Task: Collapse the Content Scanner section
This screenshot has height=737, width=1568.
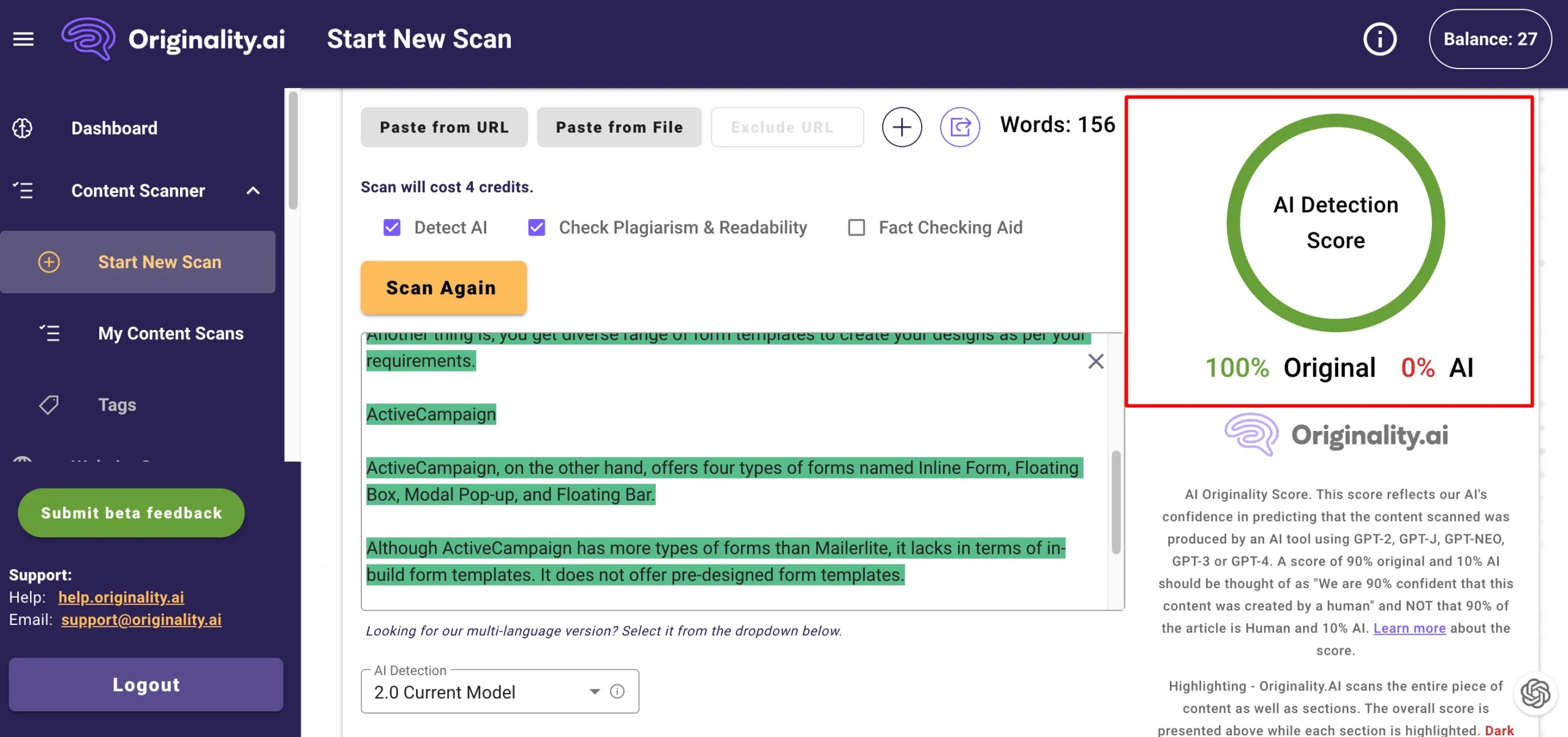Action: pos(252,190)
